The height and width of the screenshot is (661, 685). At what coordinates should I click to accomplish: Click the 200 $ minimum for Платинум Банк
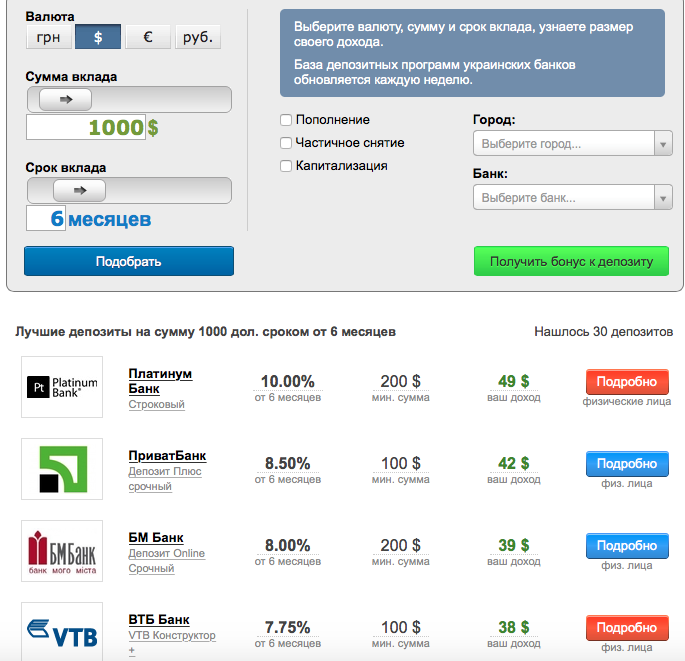click(401, 381)
